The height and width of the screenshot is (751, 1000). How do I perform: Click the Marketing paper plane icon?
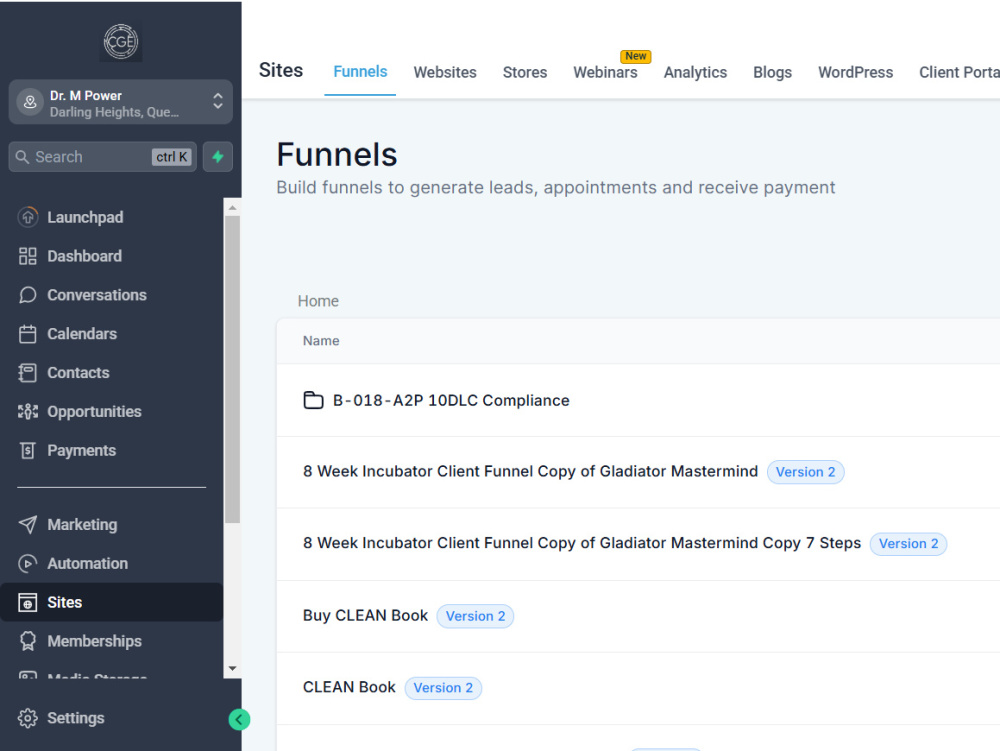[x=27, y=525]
